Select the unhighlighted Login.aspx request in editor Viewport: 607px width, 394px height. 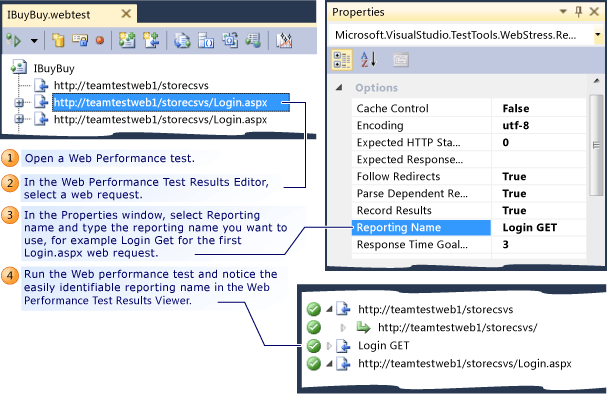(x=160, y=120)
